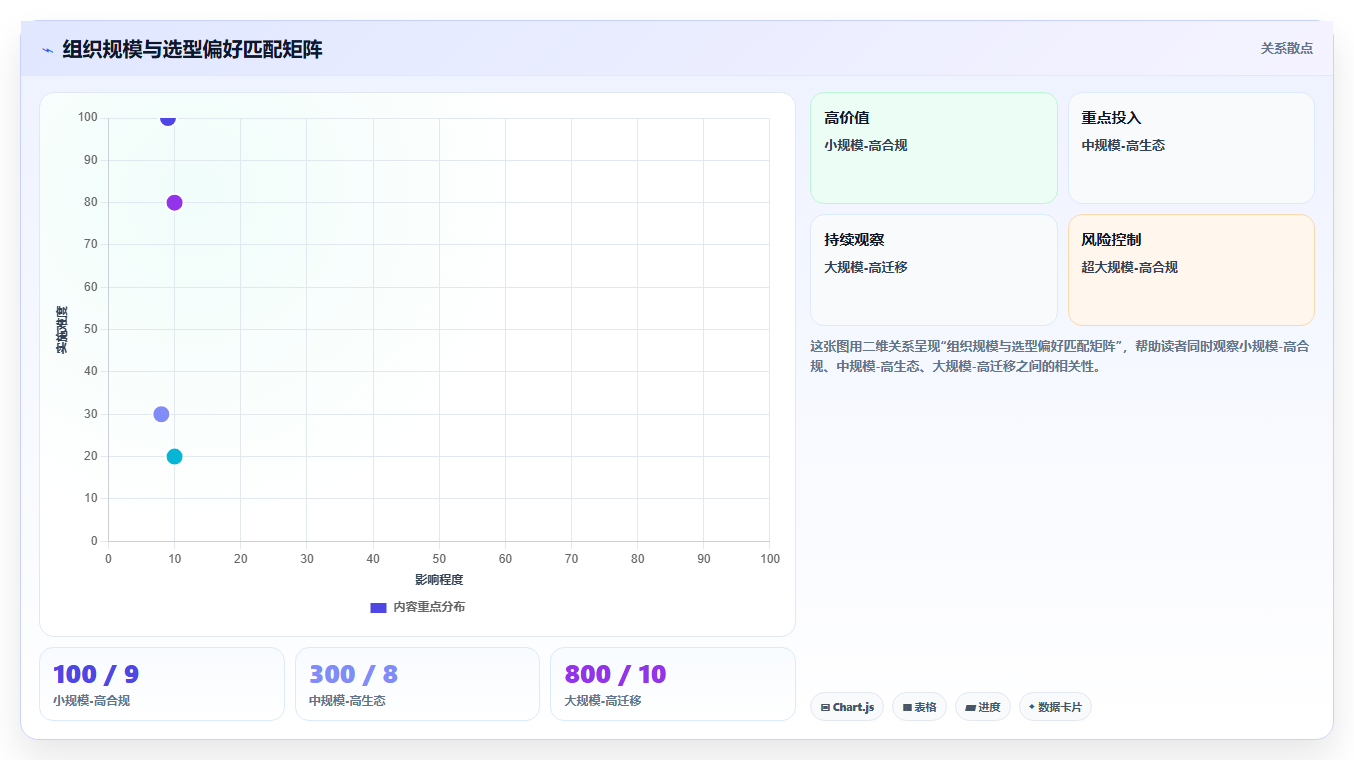Click the icon inside the Chart.js chip
This screenshot has height=760, width=1354.
click(x=825, y=707)
